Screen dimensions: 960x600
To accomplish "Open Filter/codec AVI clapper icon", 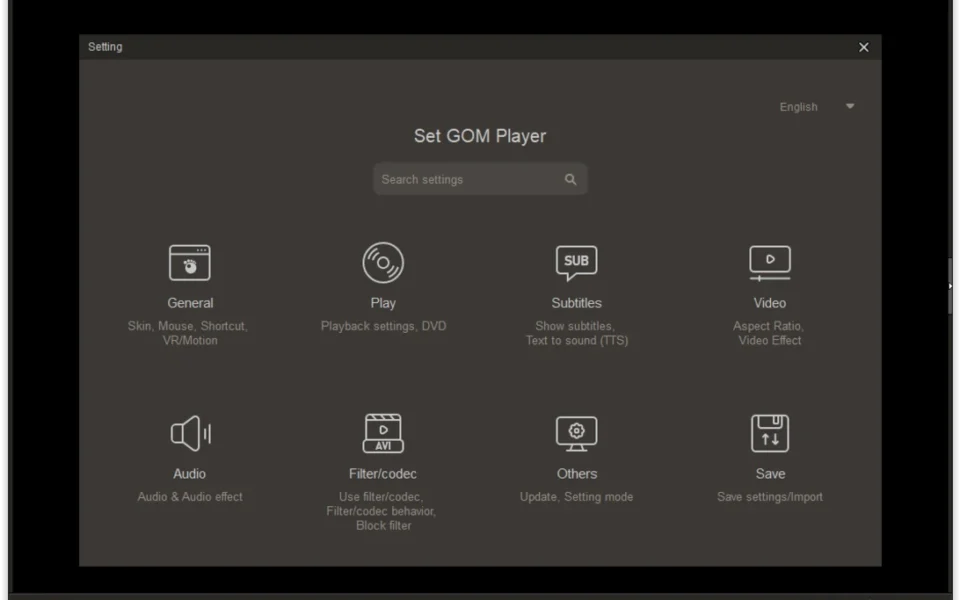I will (383, 433).
